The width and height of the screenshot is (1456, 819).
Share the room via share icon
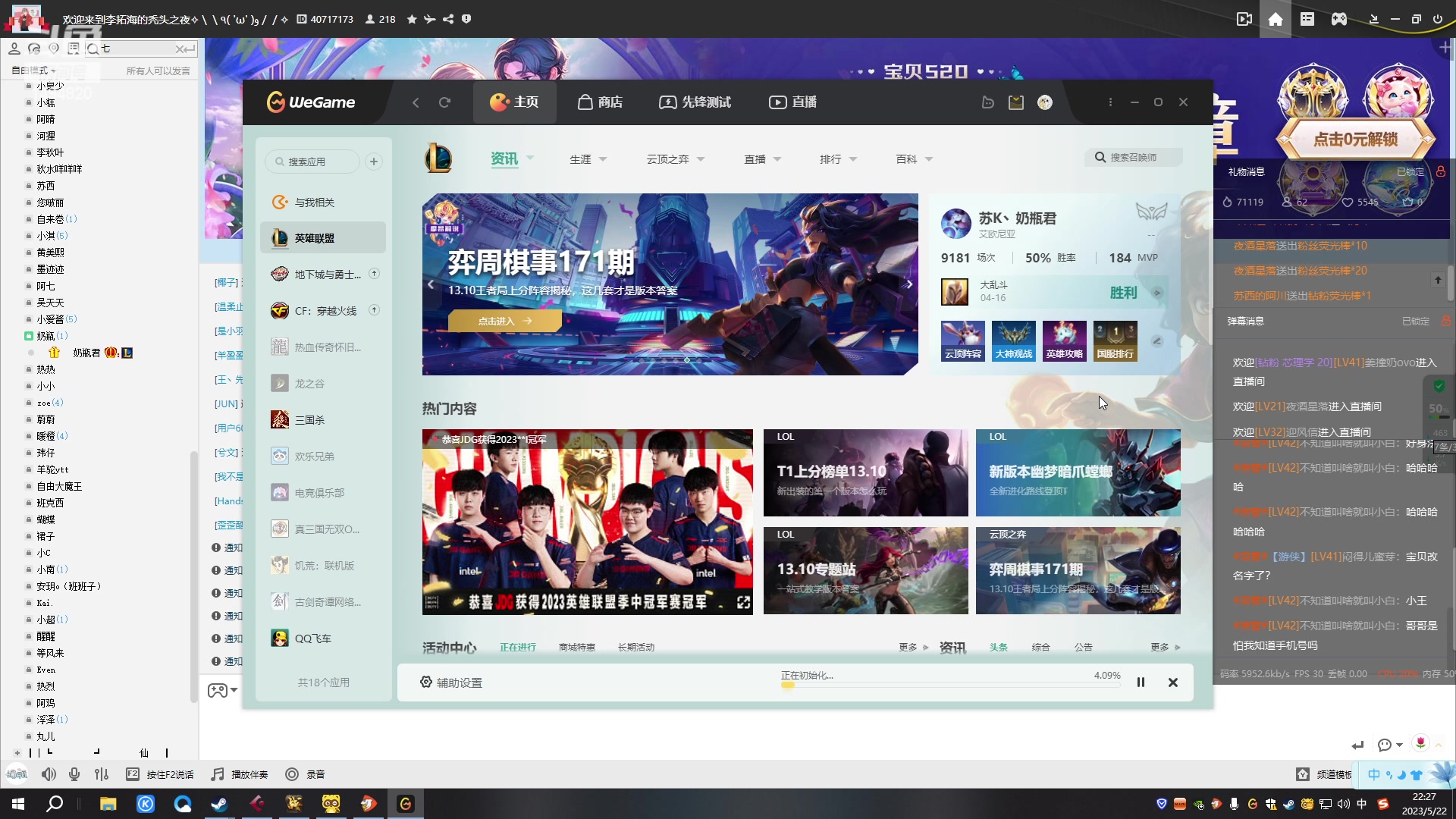pos(448,19)
